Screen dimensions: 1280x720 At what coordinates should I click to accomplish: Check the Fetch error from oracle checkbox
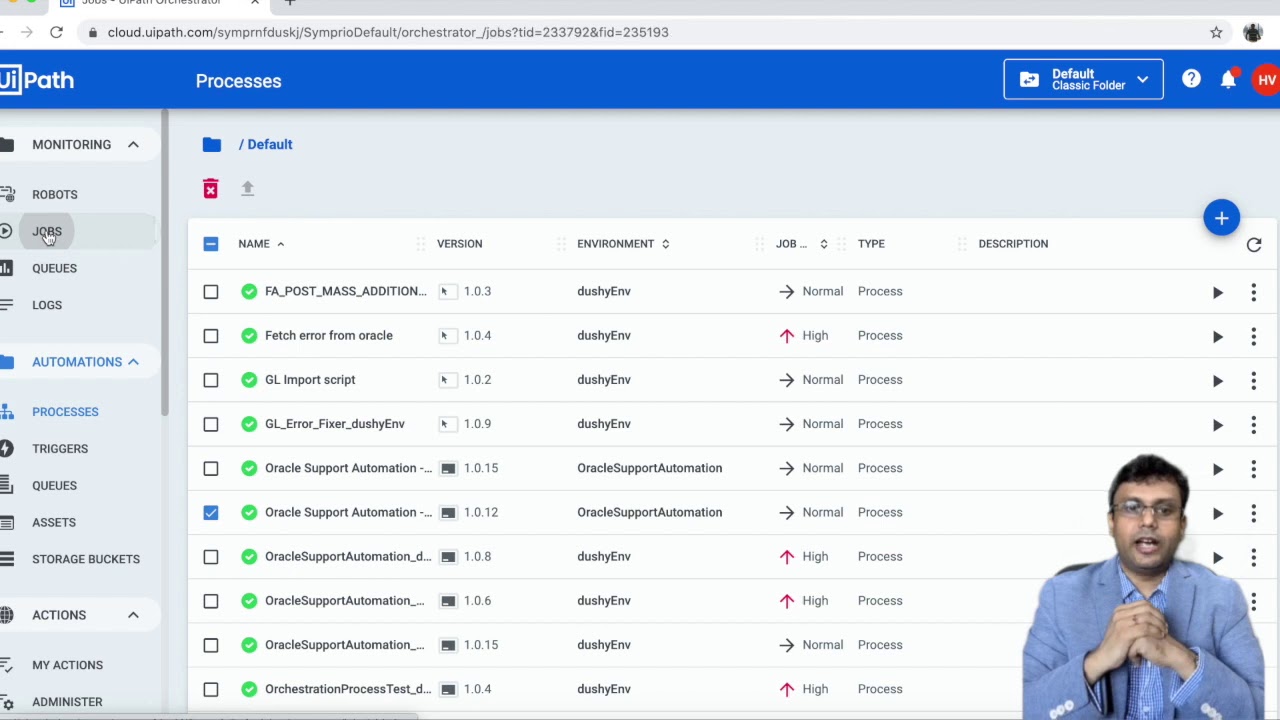pyautogui.click(x=210, y=336)
